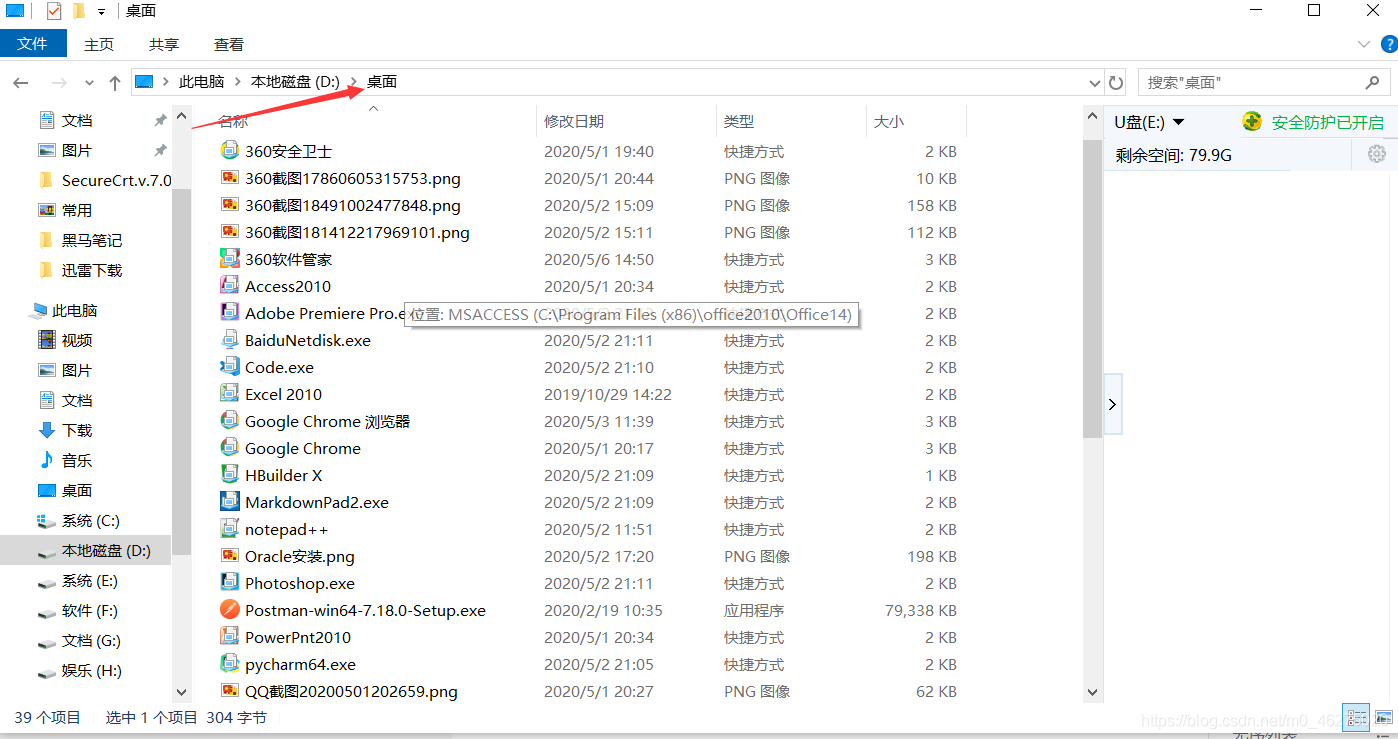
Task: Select the Postman setup icon
Action: [x=230, y=610]
